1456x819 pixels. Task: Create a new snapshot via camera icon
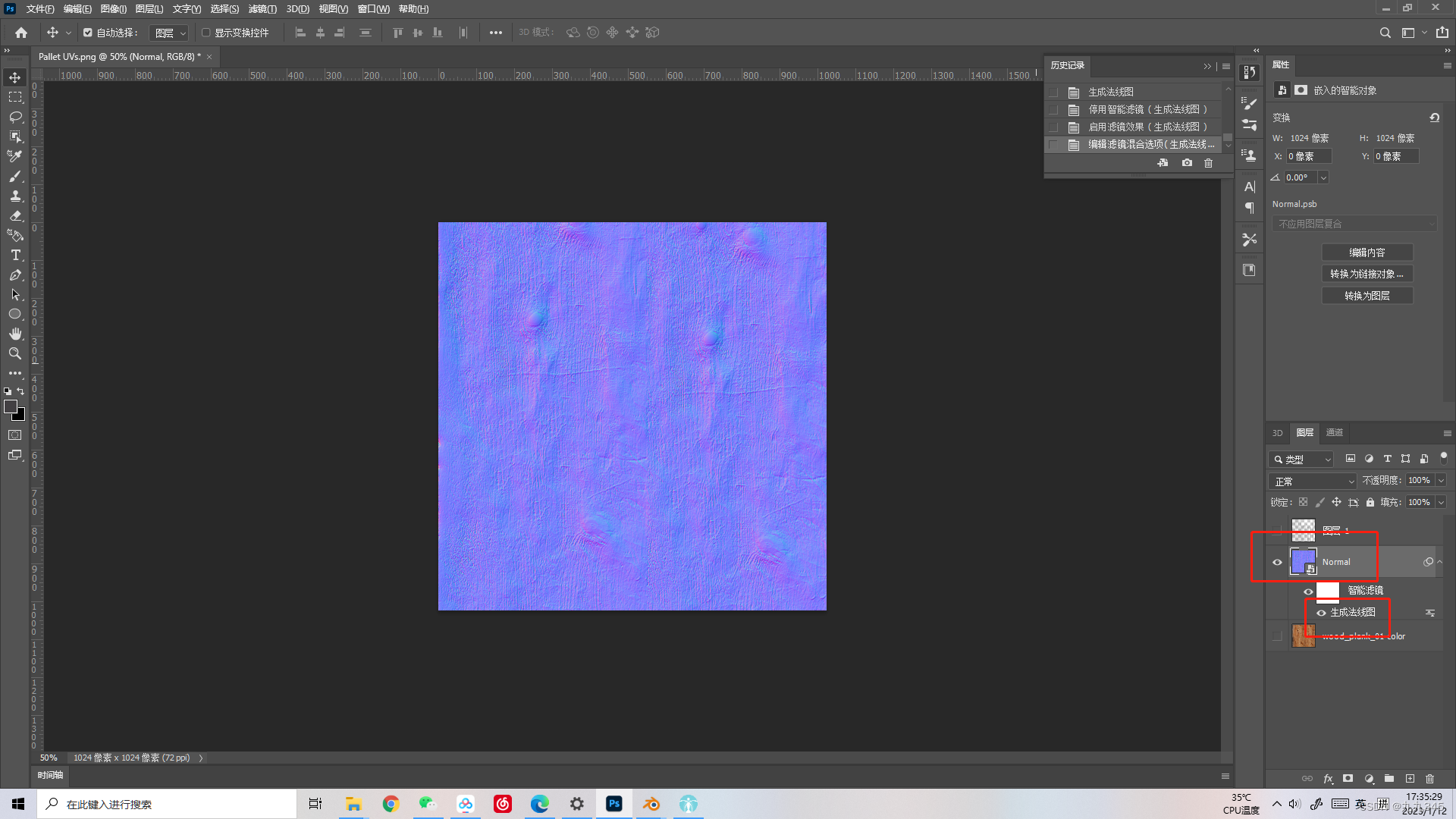click(x=1187, y=163)
